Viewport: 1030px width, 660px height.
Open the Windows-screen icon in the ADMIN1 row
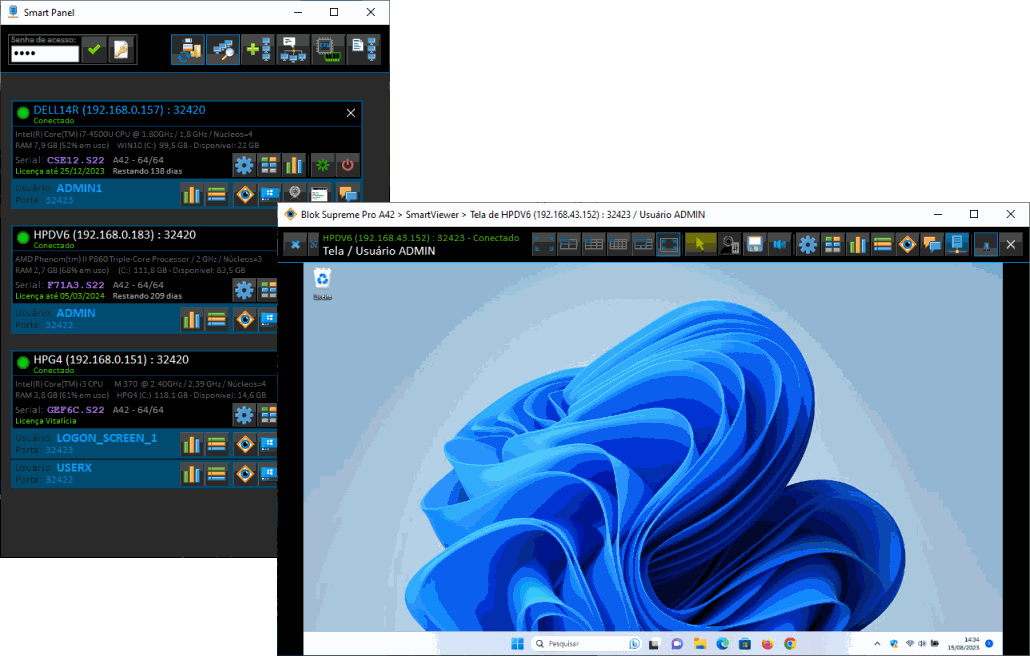coord(270,194)
